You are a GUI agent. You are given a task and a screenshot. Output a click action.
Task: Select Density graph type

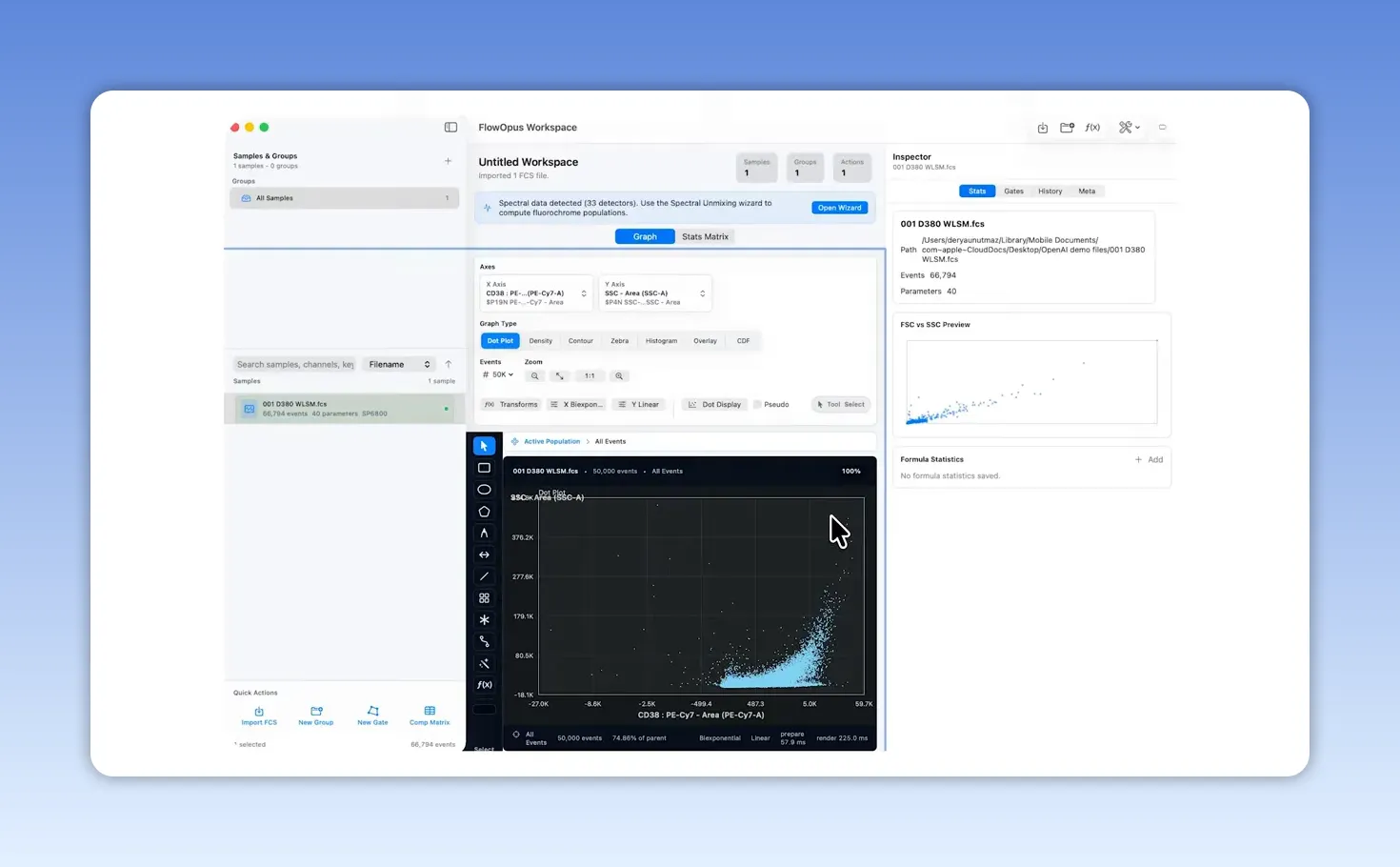(541, 341)
